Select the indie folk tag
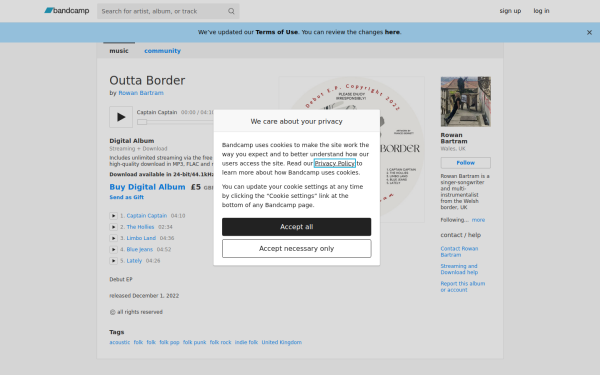The image size is (600, 375). click(x=246, y=342)
